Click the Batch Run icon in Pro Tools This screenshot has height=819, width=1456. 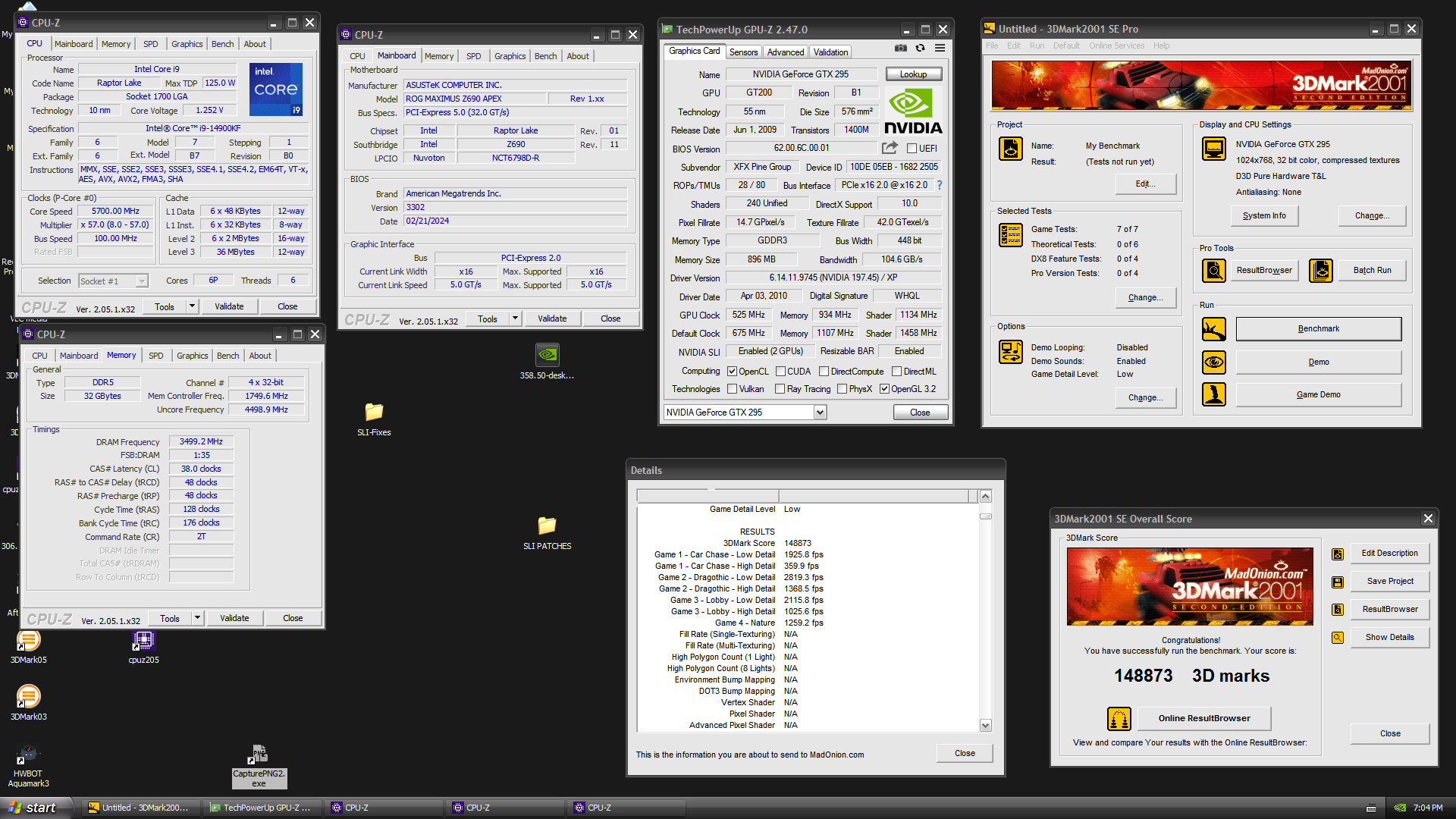1320,270
